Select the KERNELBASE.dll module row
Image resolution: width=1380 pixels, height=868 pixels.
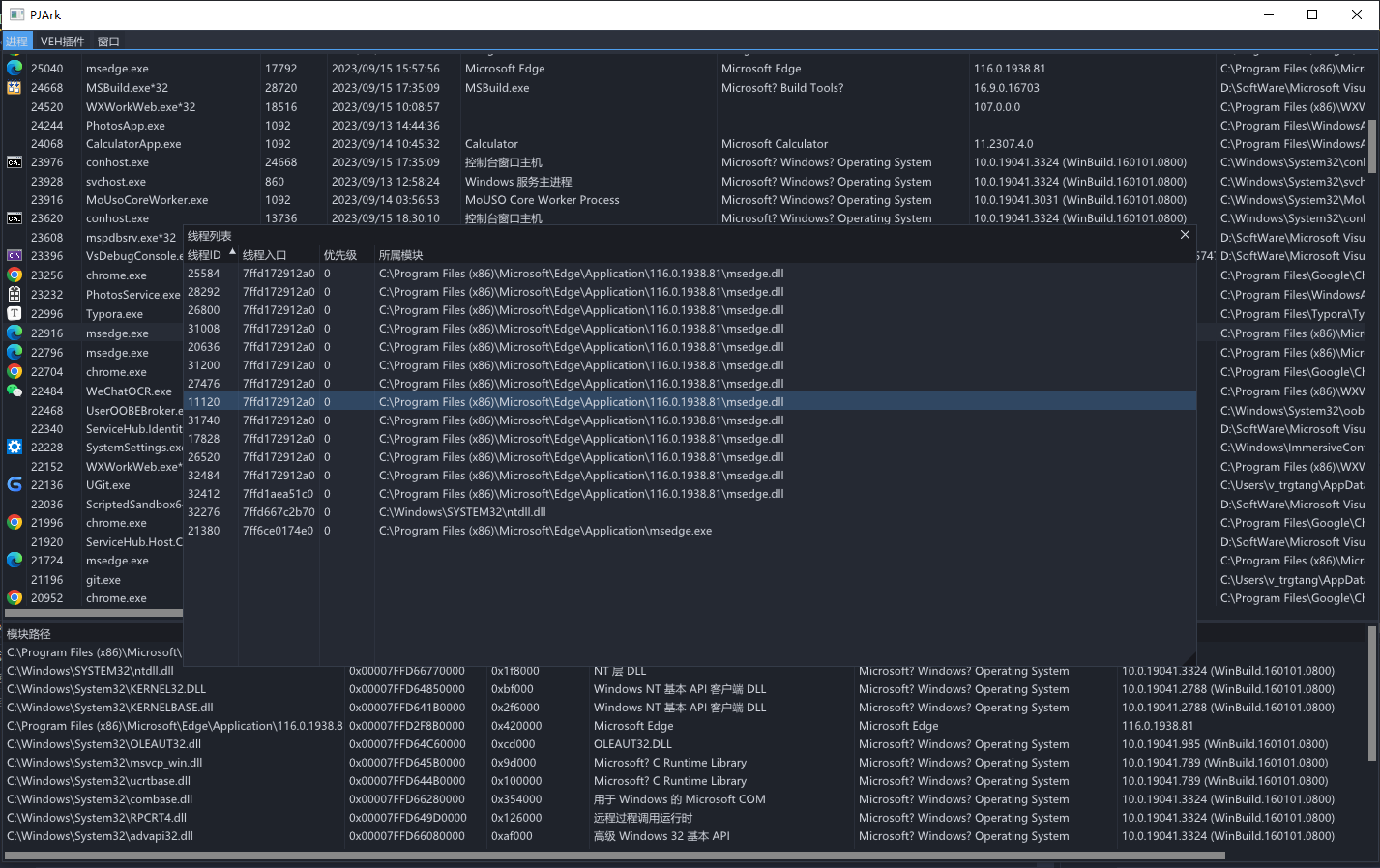pos(685,708)
